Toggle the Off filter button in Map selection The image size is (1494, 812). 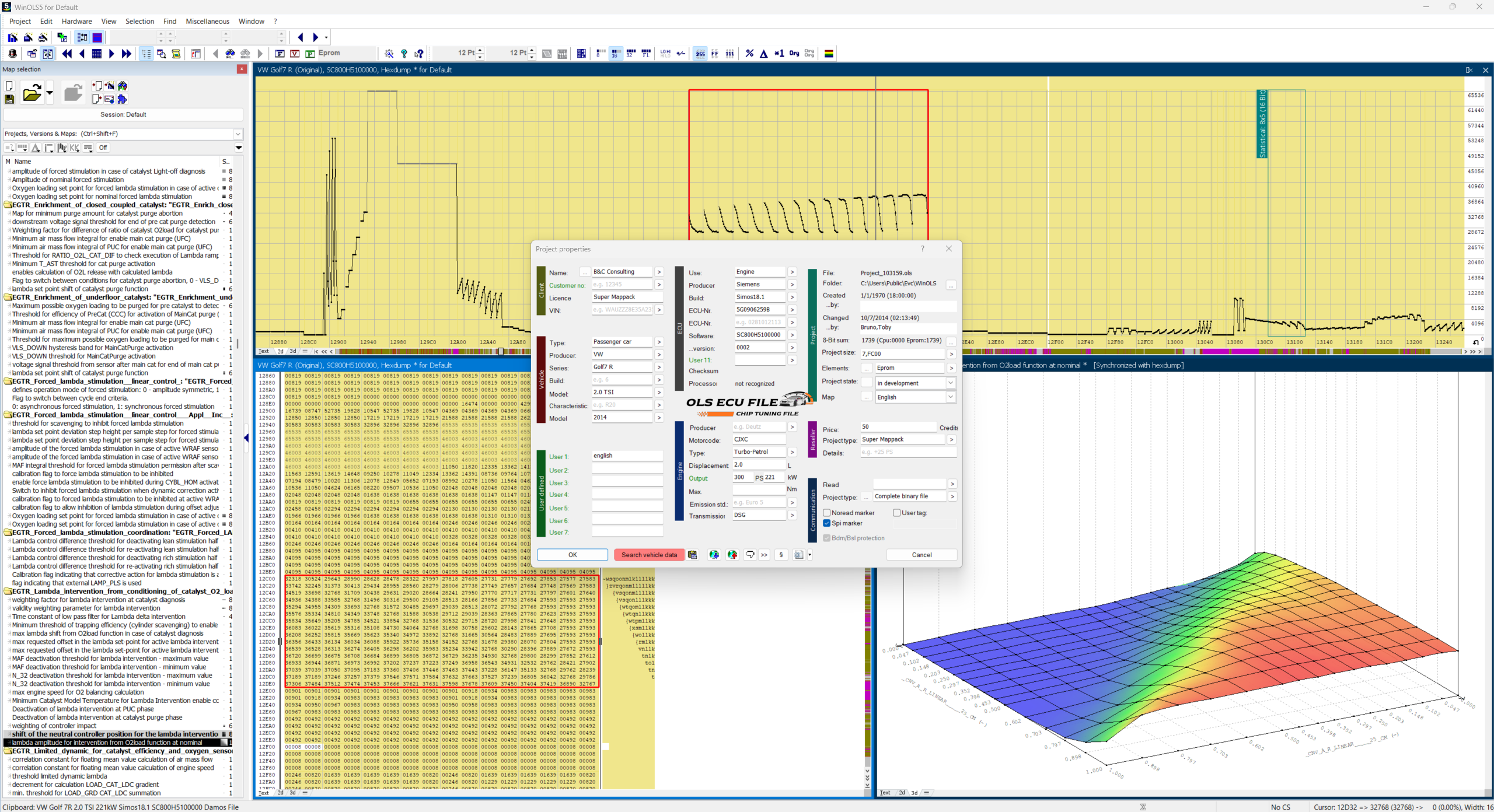coord(103,148)
